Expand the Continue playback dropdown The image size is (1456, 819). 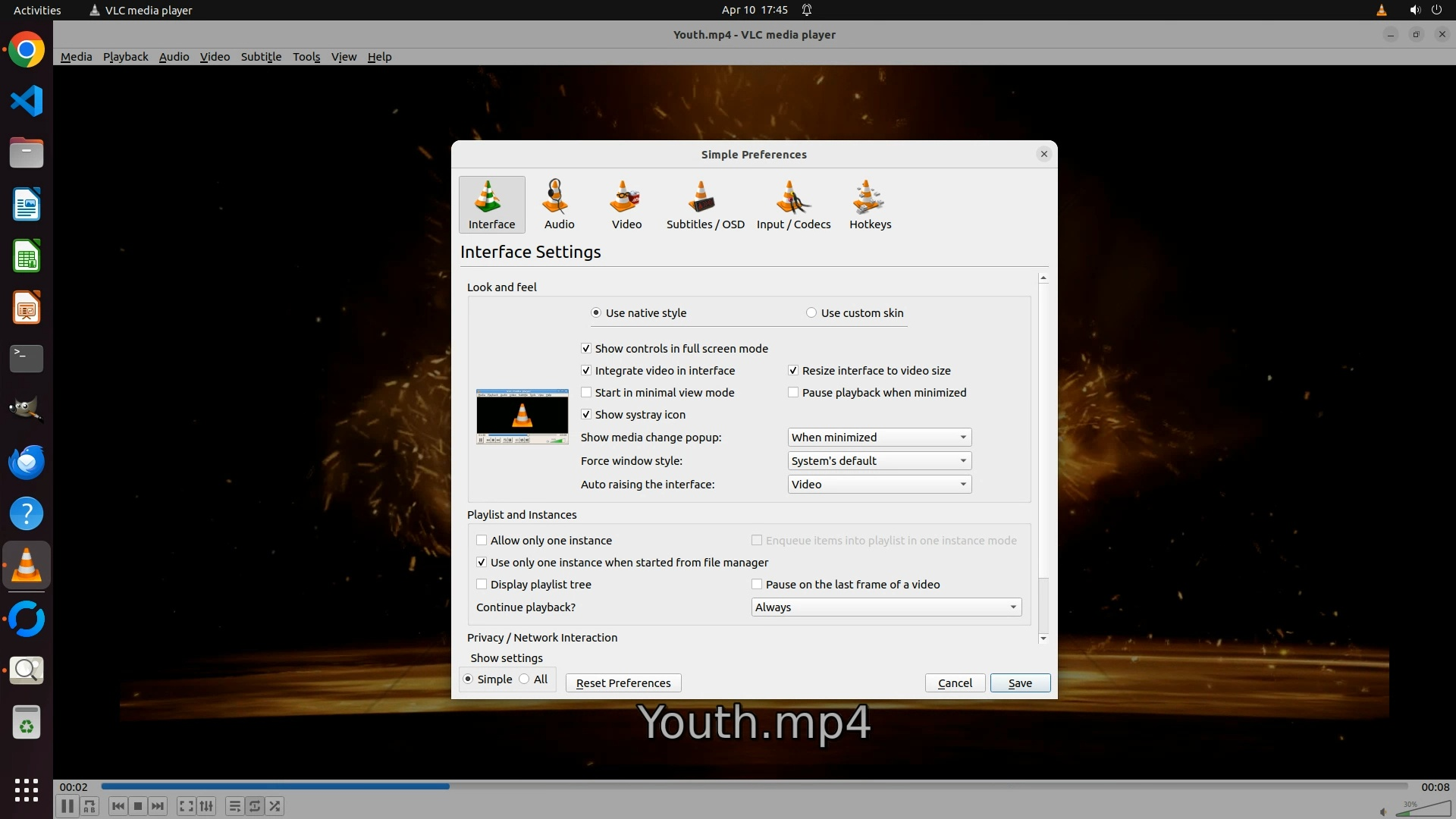(886, 607)
